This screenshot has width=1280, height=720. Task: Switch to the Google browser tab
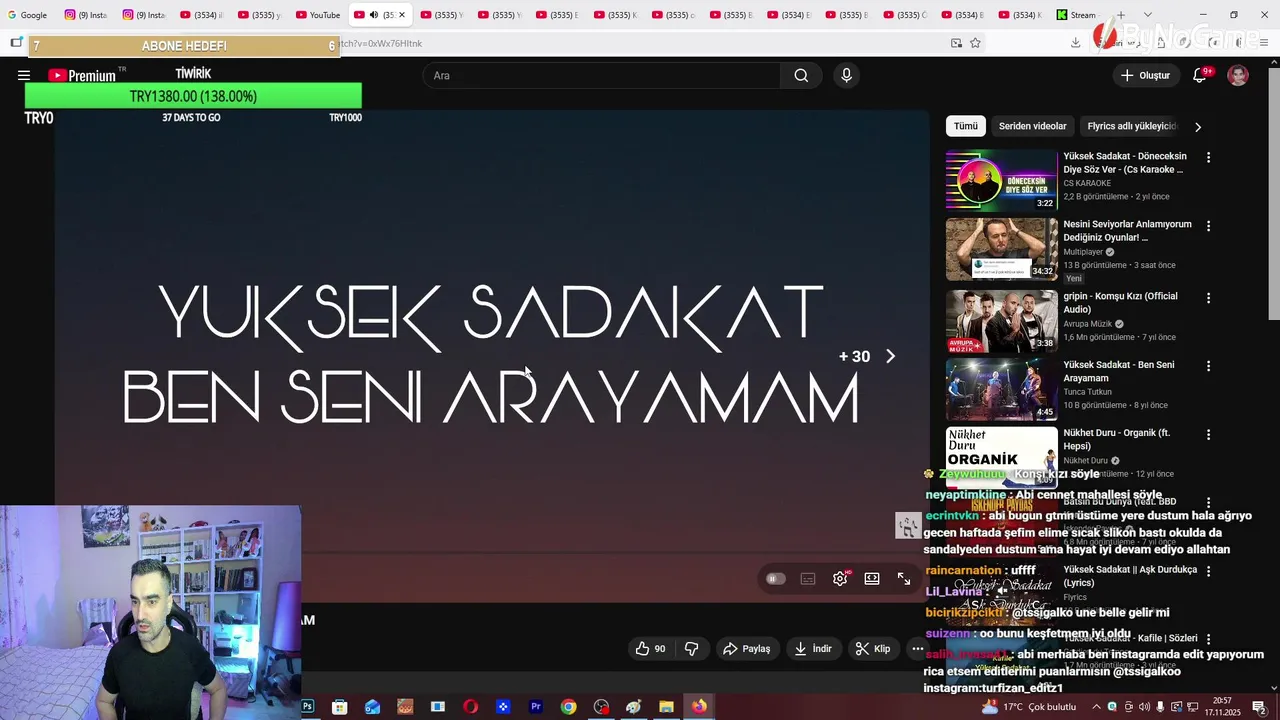pos(27,15)
